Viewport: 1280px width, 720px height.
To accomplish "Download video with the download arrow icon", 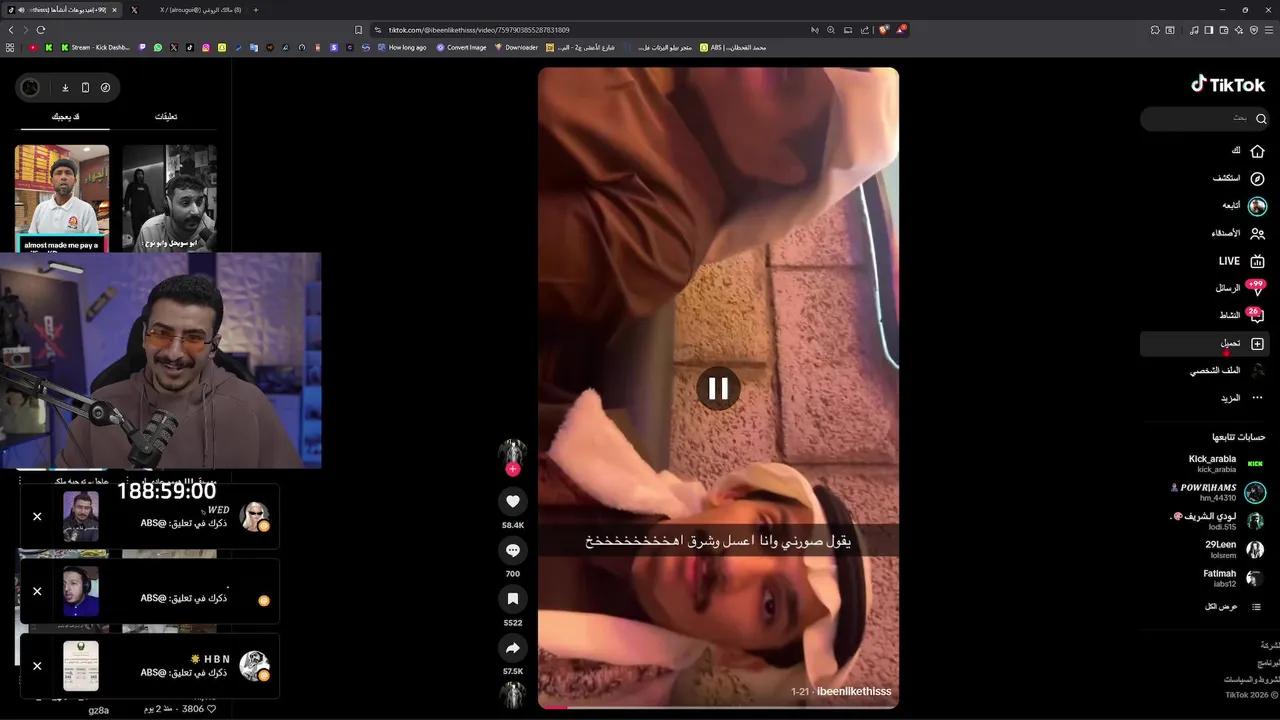I will 65,88.
